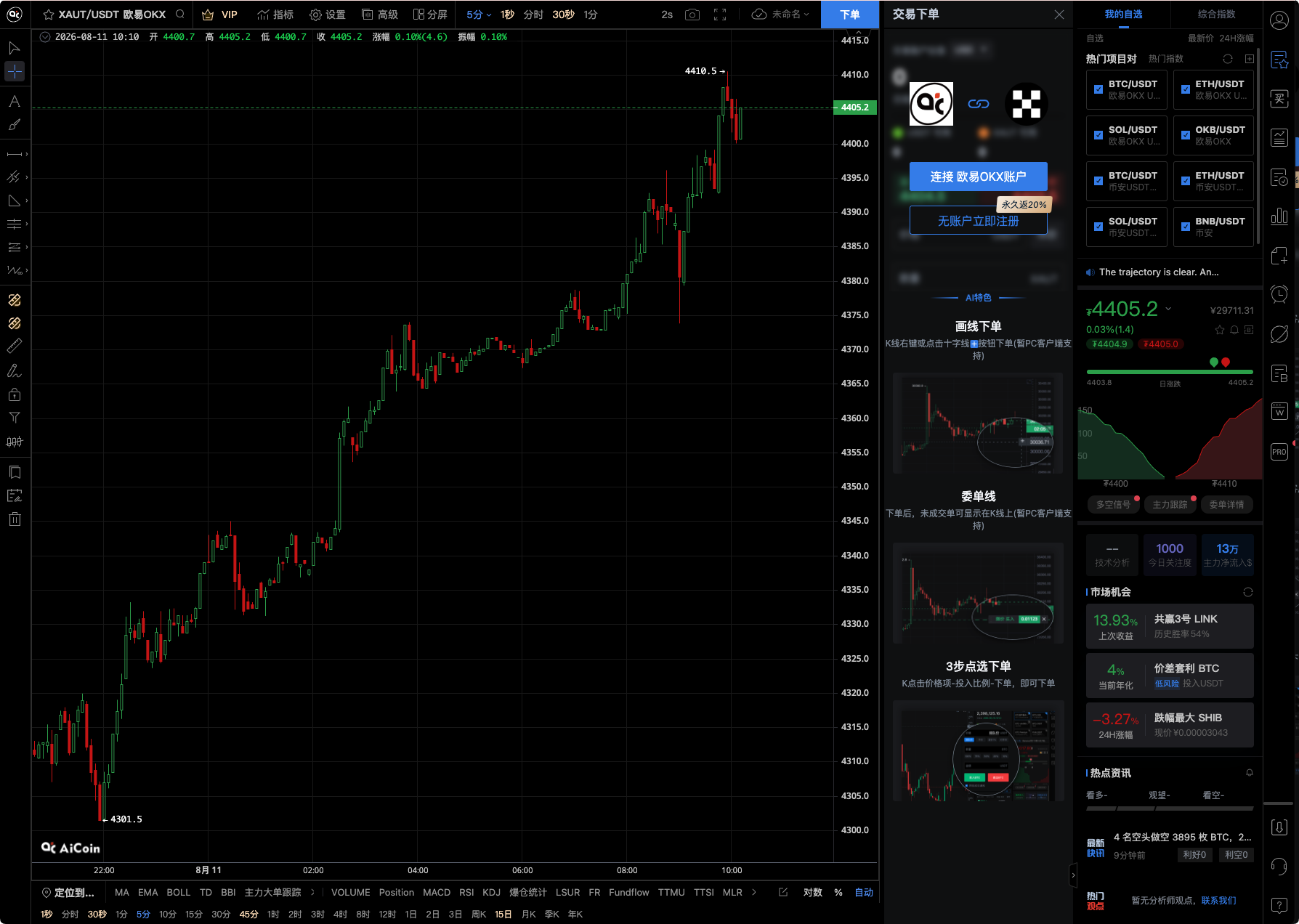1299x924 pixels.
Task: Open help question mark icon
Action: point(1279,905)
